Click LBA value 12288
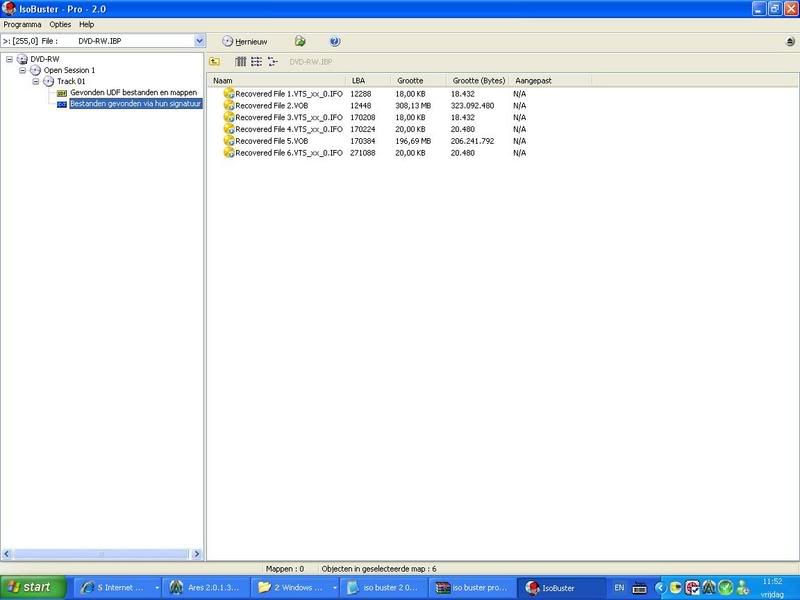The width and height of the screenshot is (800, 600). [361, 94]
